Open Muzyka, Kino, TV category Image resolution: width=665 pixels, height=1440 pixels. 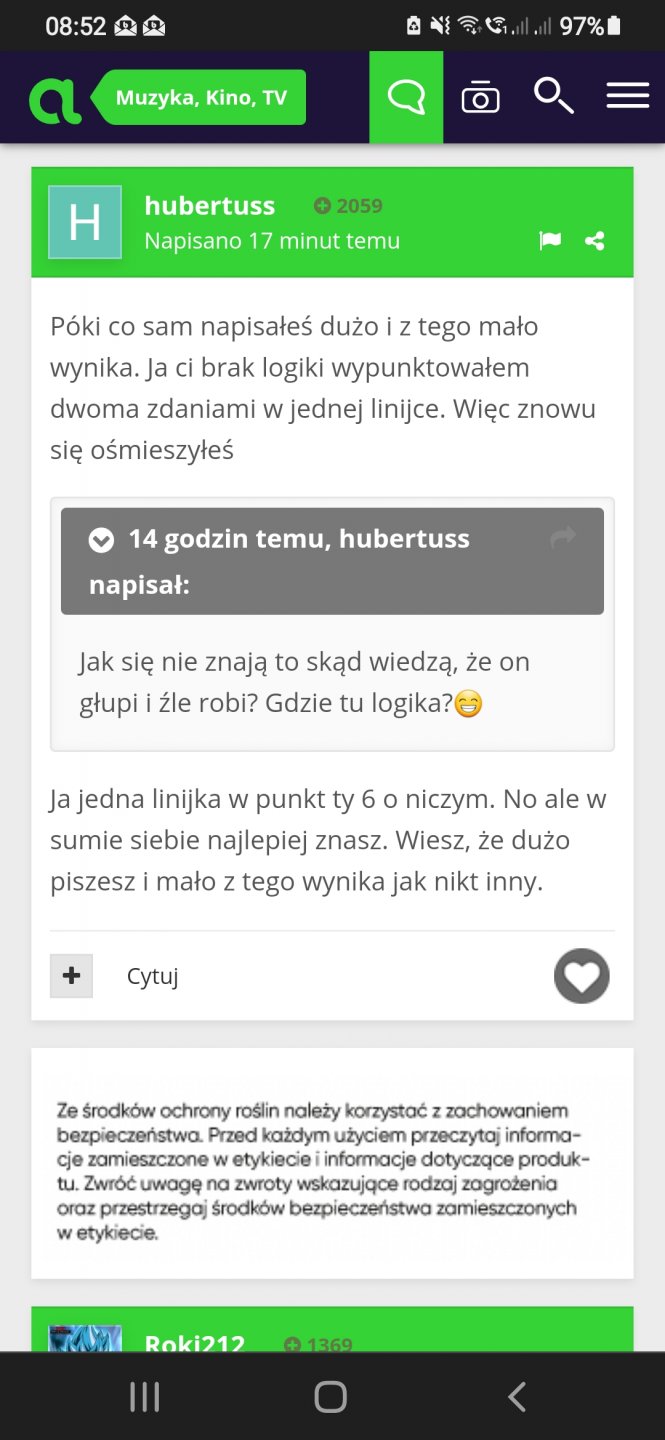[x=201, y=98]
